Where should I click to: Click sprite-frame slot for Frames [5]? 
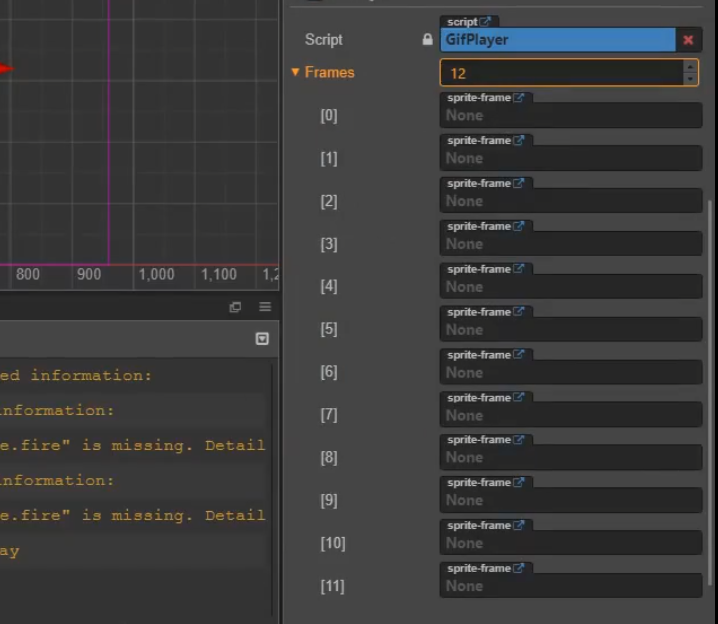(571, 329)
